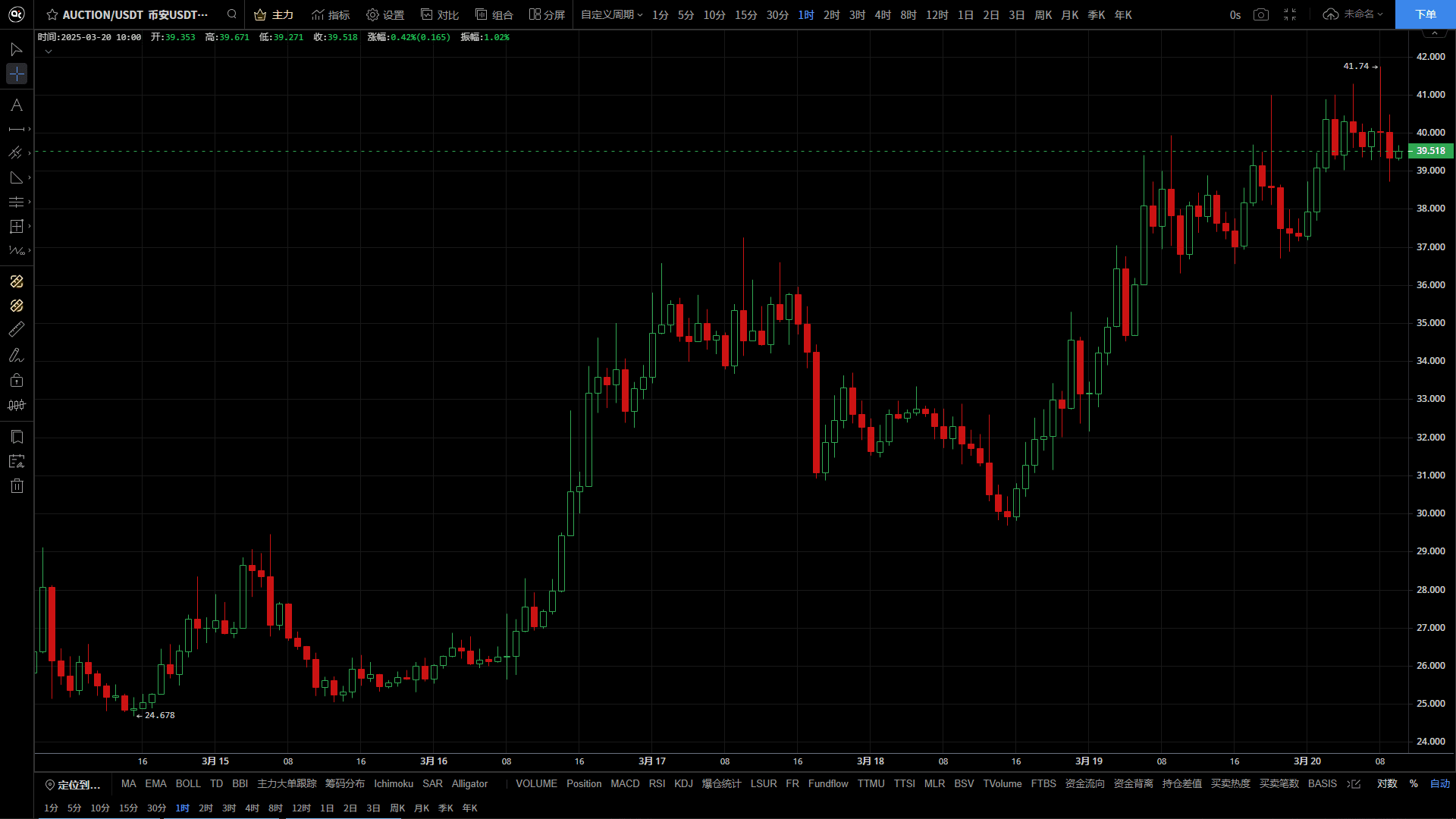Click the 39.518 current price label

tap(1430, 151)
